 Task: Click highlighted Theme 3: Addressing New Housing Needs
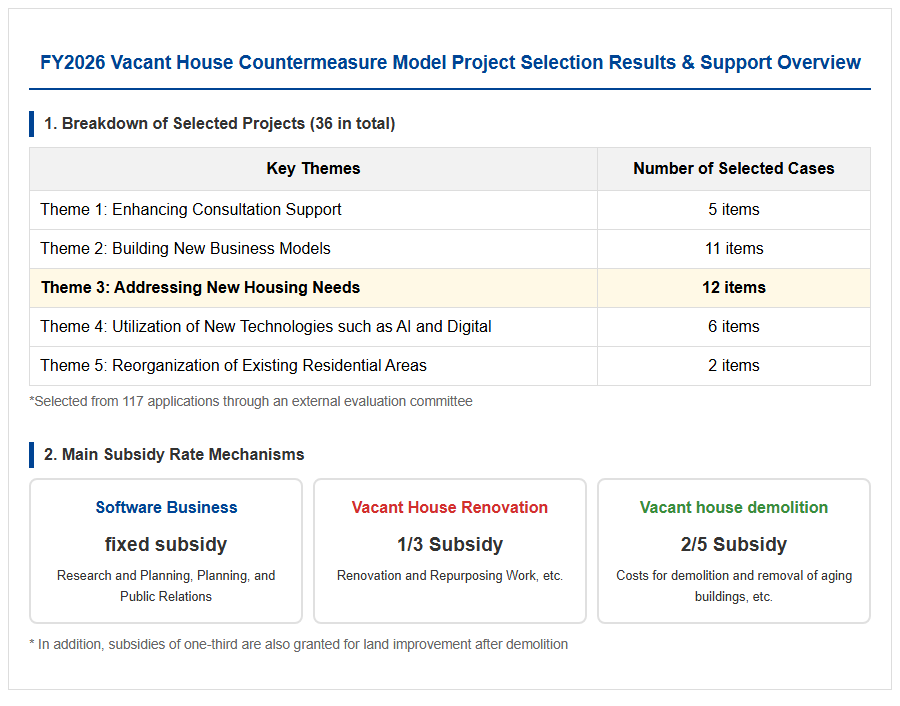point(200,288)
